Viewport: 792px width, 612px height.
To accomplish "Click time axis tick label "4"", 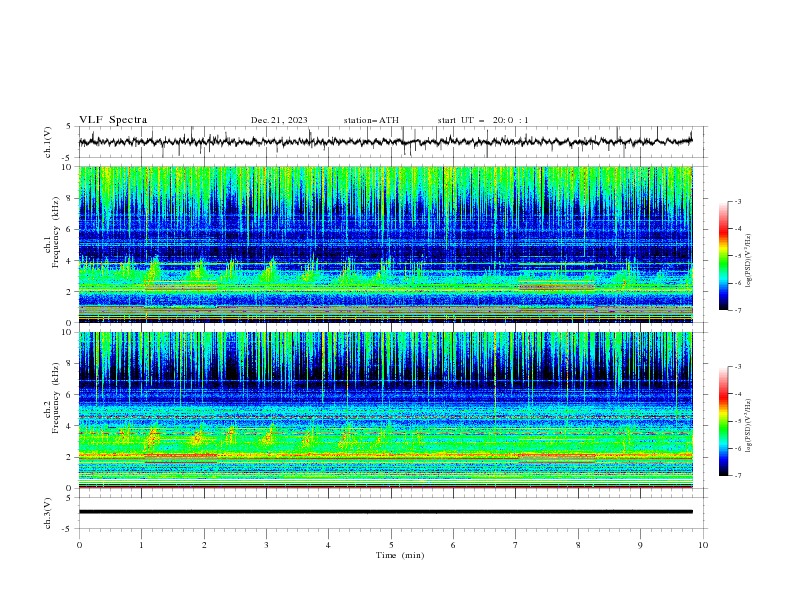I will (328, 545).
